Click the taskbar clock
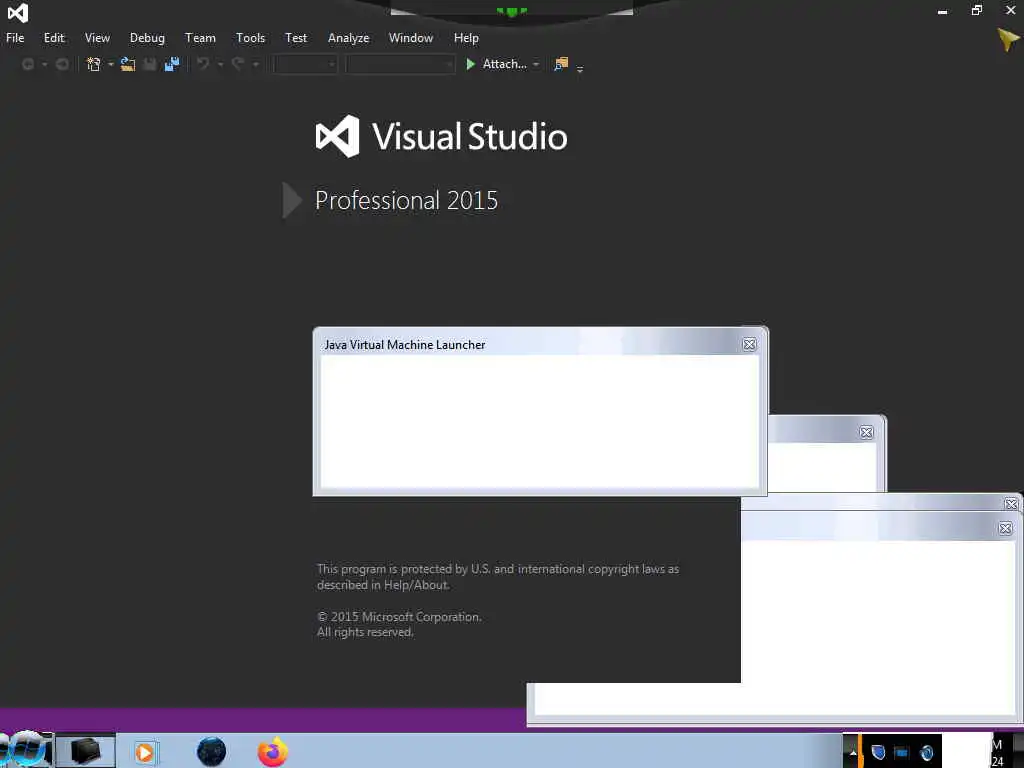The image size is (1024, 768). 999,753
